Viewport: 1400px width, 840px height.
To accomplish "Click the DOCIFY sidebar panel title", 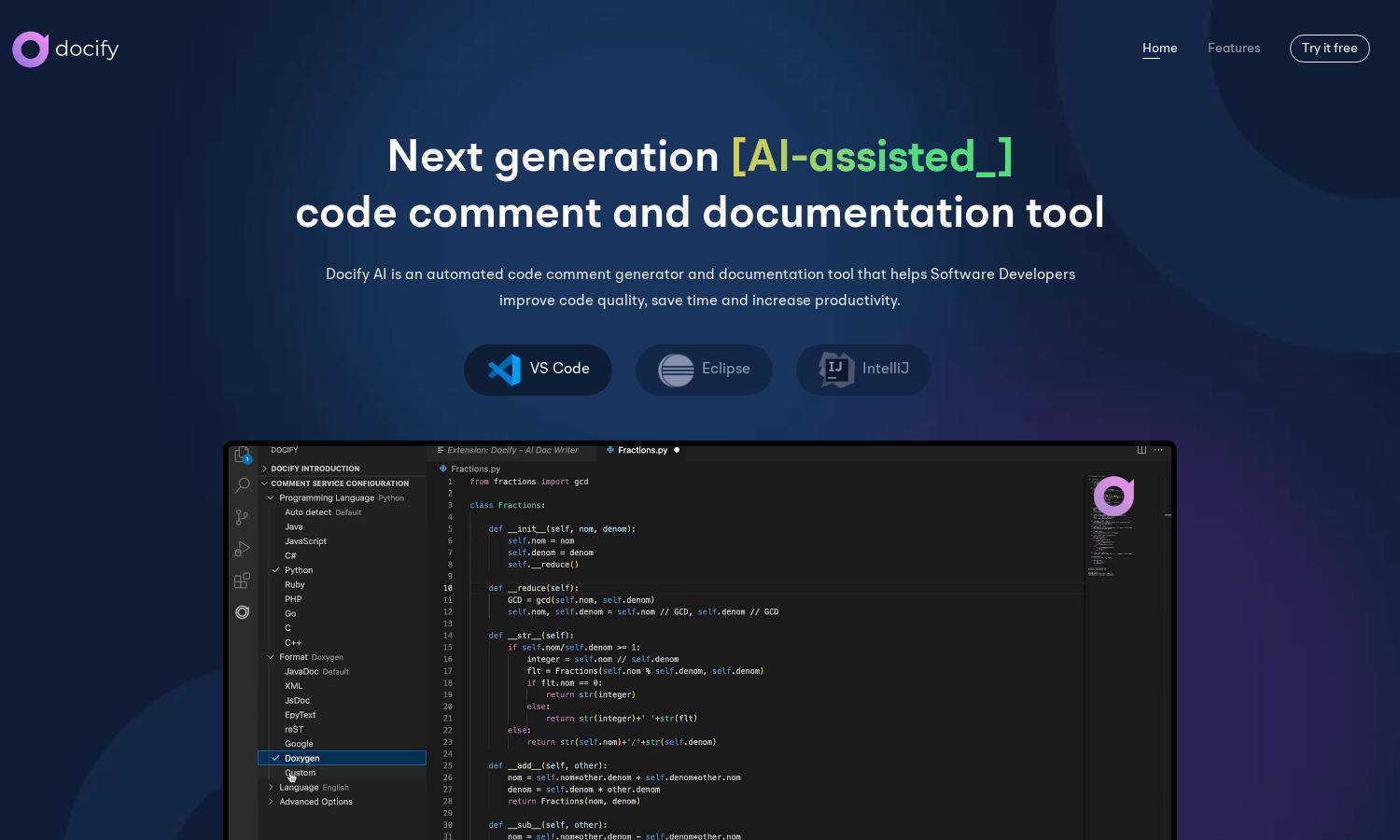I will pyautogui.click(x=285, y=450).
